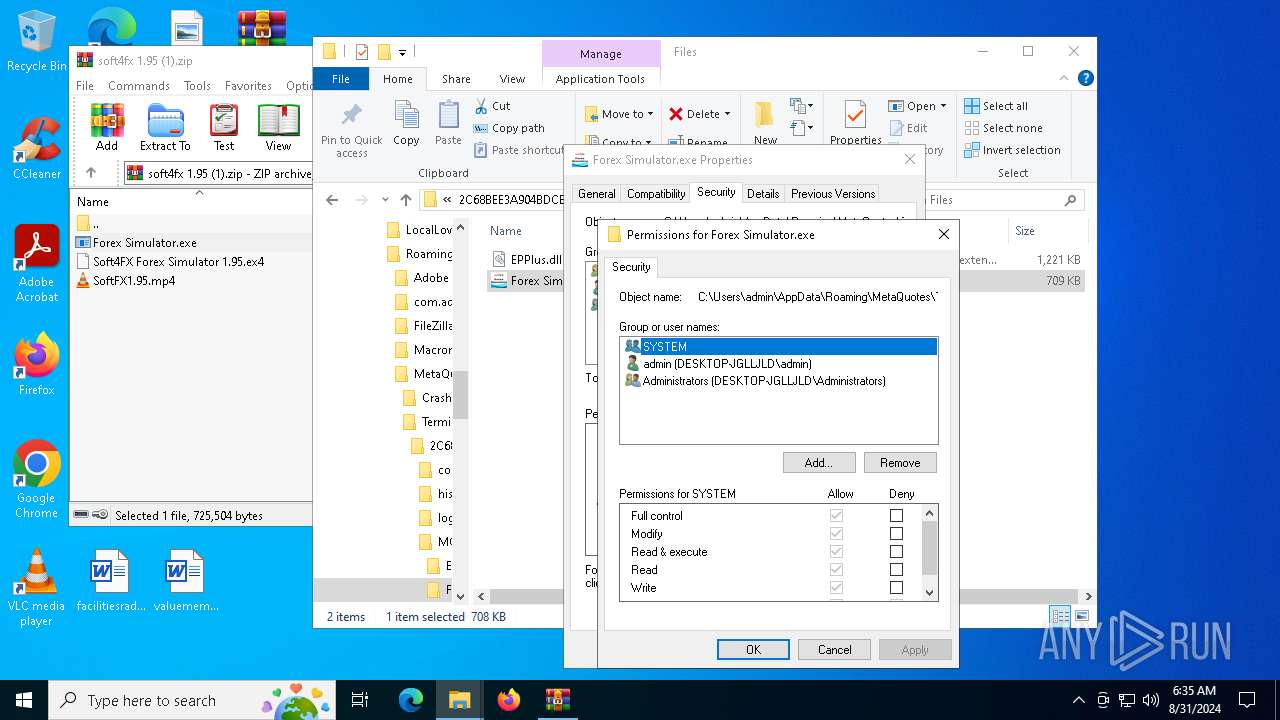The width and height of the screenshot is (1280, 720).
Task: Open the File menu in WinRAR
Action: point(85,86)
